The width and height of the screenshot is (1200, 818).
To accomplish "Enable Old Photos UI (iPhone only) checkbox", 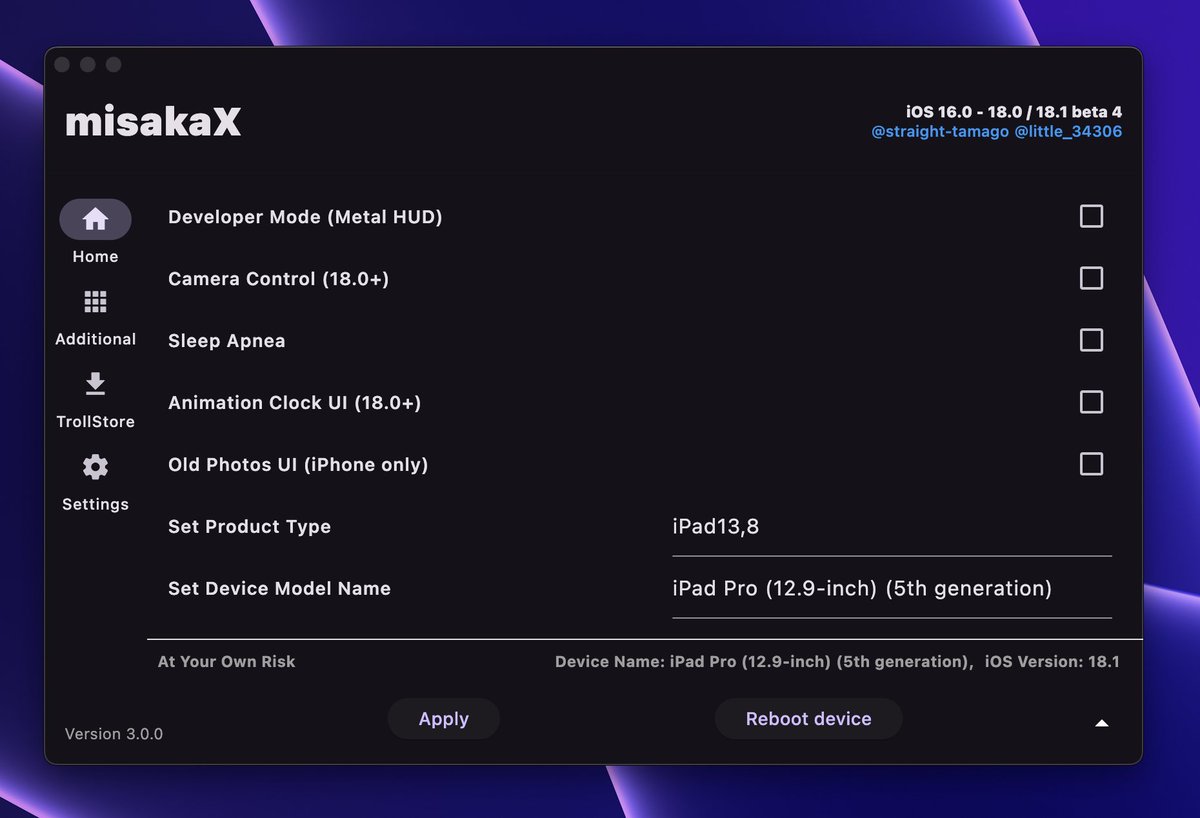I will [x=1091, y=464].
